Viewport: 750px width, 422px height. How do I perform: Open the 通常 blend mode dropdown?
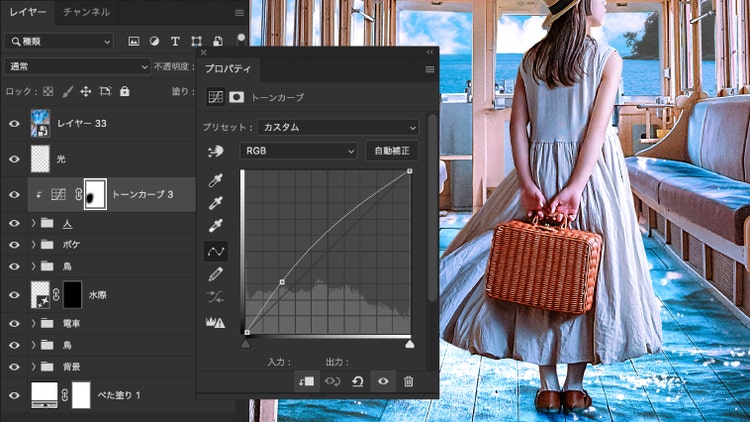77,67
